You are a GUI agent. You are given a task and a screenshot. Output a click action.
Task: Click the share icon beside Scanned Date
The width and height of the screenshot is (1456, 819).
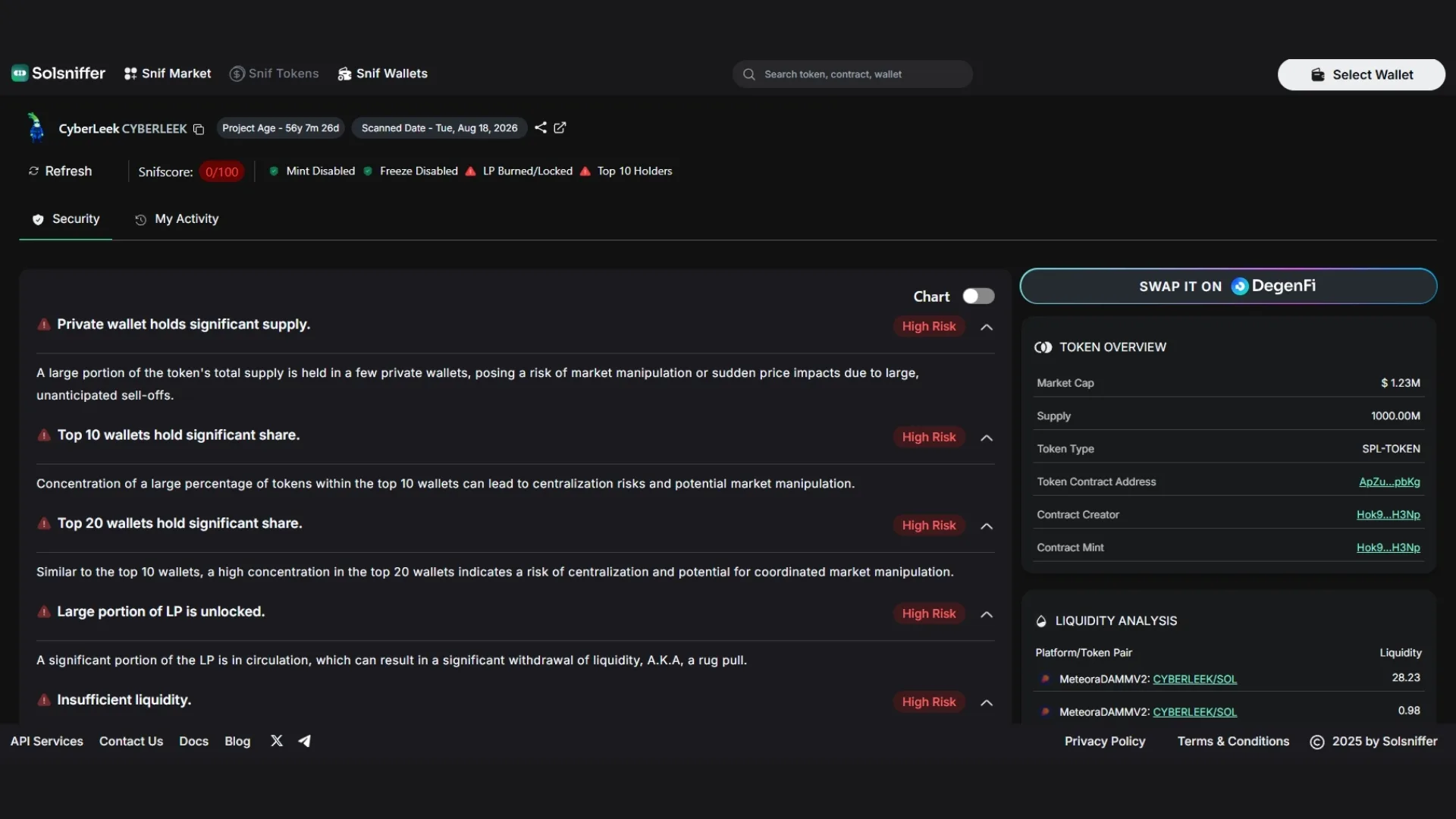(541, 127)
